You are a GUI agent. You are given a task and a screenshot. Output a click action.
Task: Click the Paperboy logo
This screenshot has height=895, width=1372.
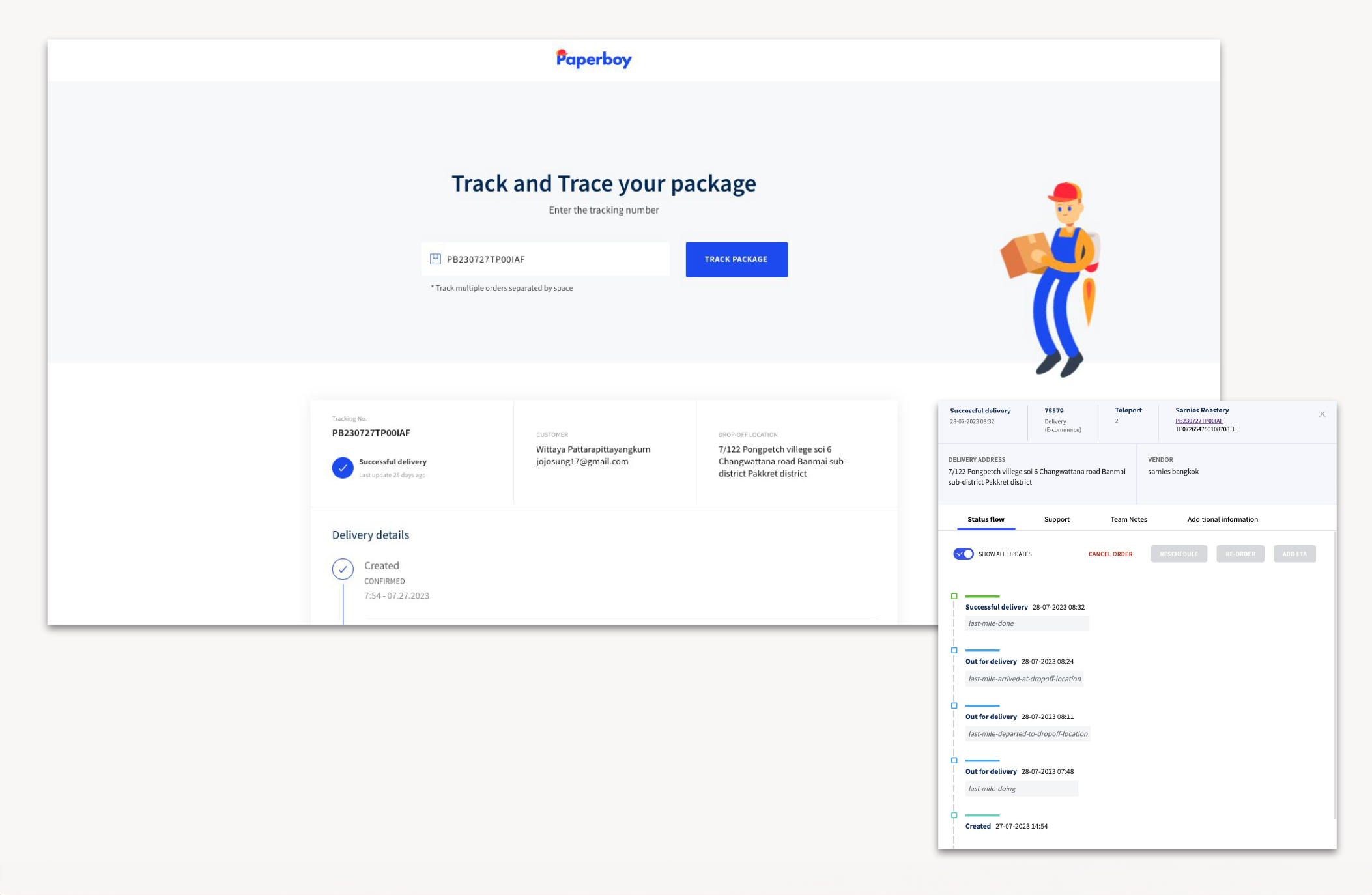pos(593,59)
